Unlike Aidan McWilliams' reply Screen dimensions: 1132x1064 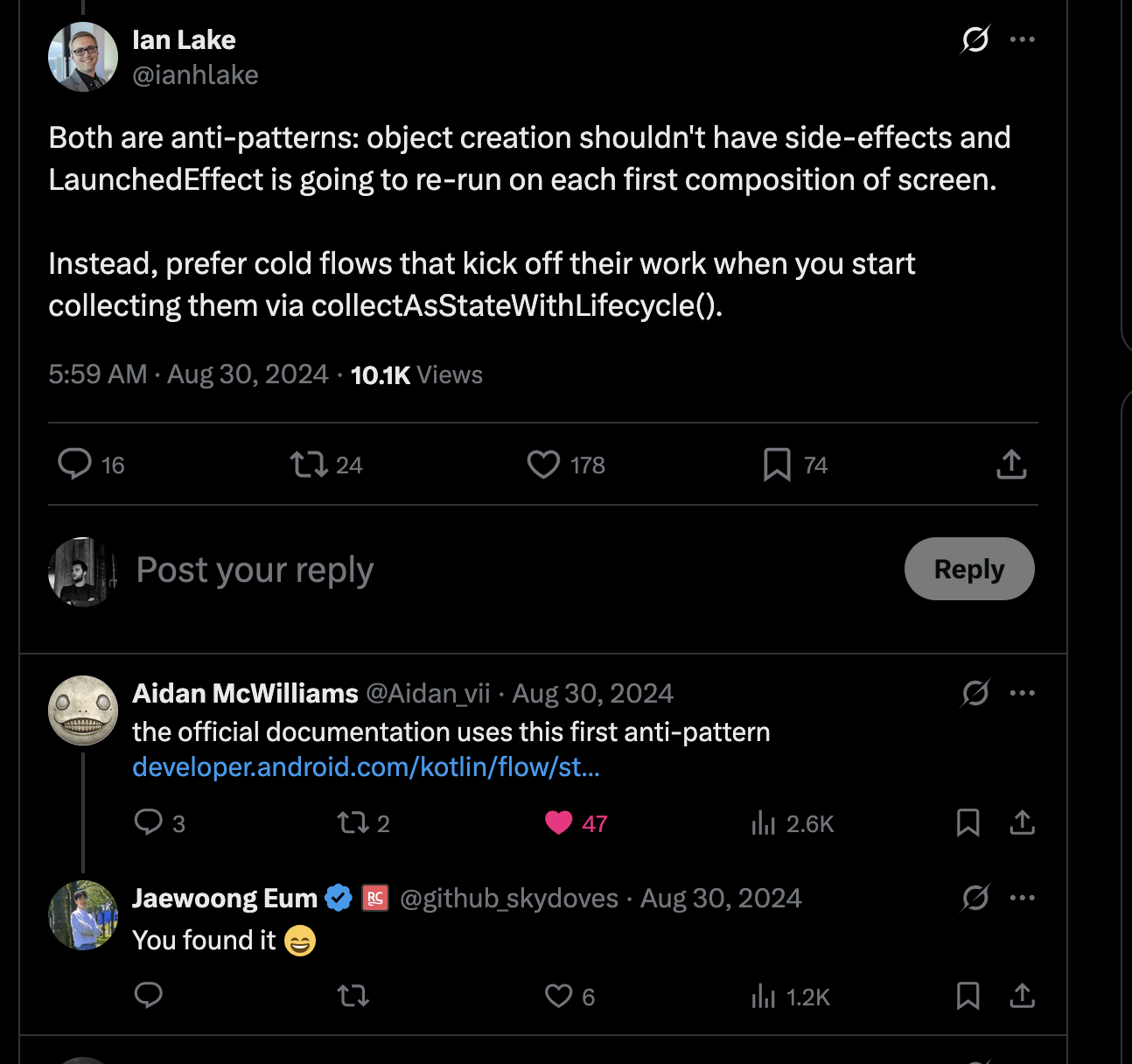[x=558, y=823]
